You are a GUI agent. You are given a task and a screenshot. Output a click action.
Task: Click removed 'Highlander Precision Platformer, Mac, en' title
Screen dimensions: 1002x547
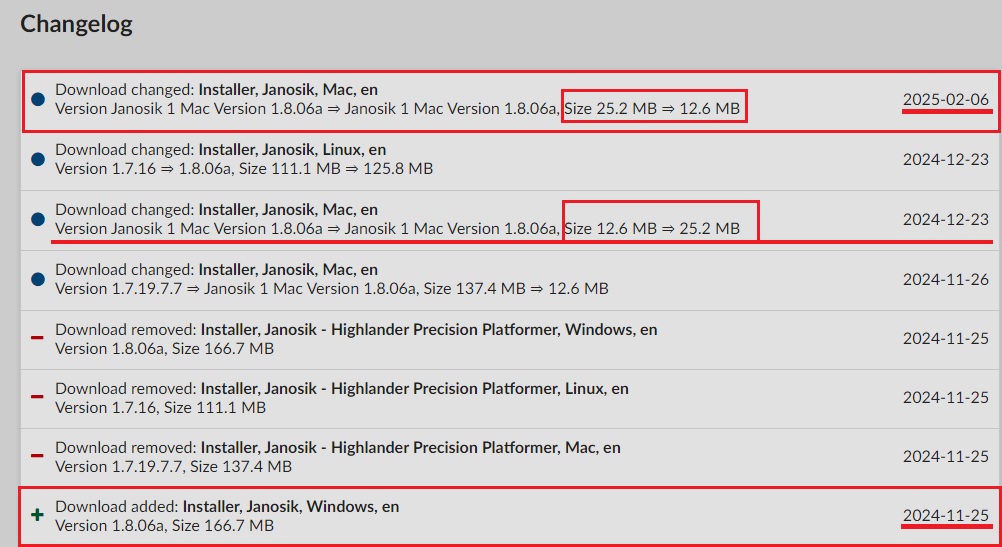pyautogui.click(x=410, y=447)
